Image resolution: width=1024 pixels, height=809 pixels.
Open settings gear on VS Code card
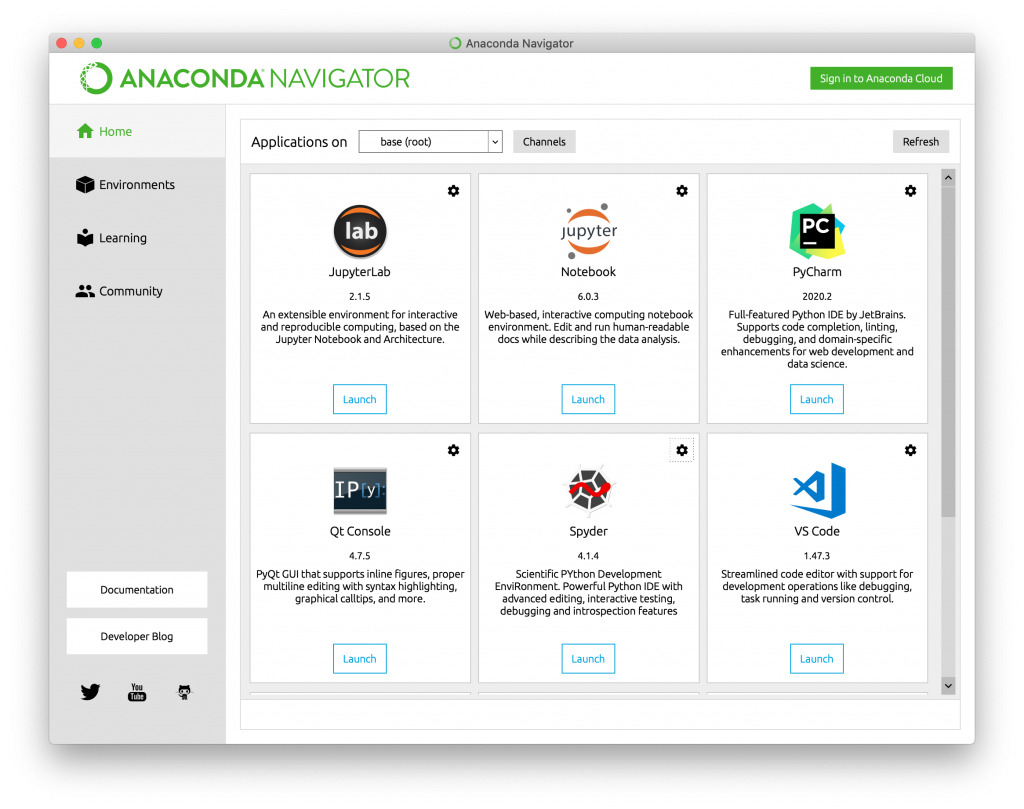pyautogui.click(x=910, y=450)
